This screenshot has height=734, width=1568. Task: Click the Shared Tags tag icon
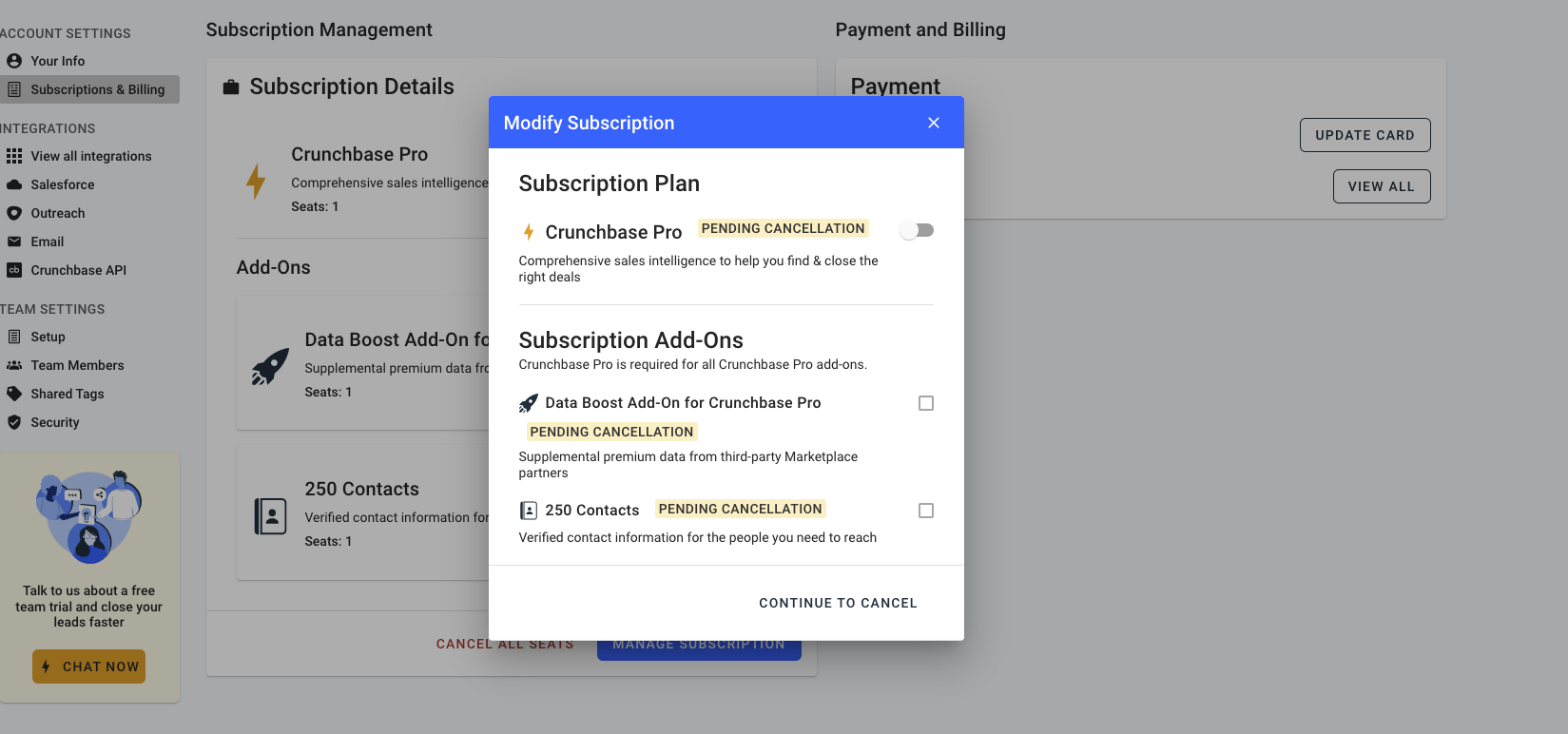click(x=14, y=394)
